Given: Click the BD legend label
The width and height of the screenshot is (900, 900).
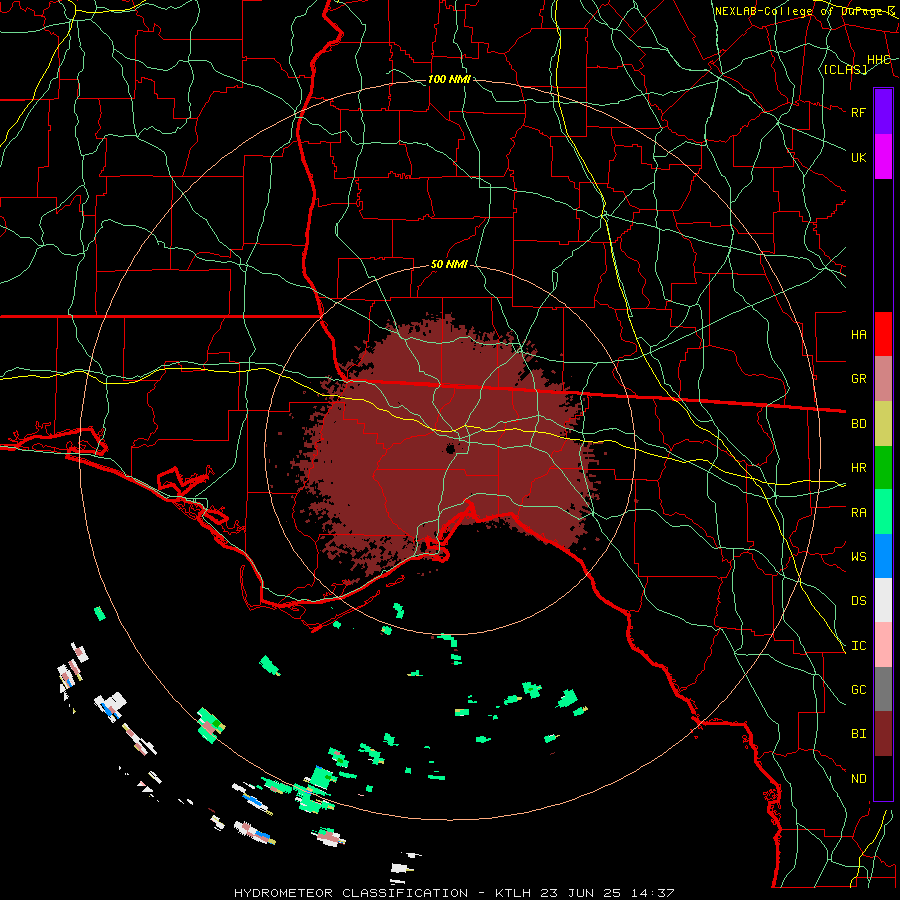Looking at the screenshot, I should (x=859, y=424).
